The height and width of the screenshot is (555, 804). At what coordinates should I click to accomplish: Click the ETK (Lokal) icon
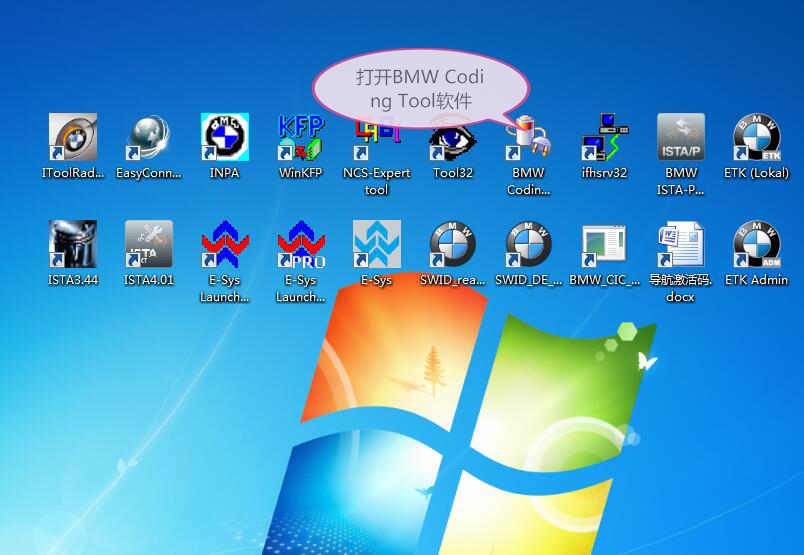coord(757,138)
